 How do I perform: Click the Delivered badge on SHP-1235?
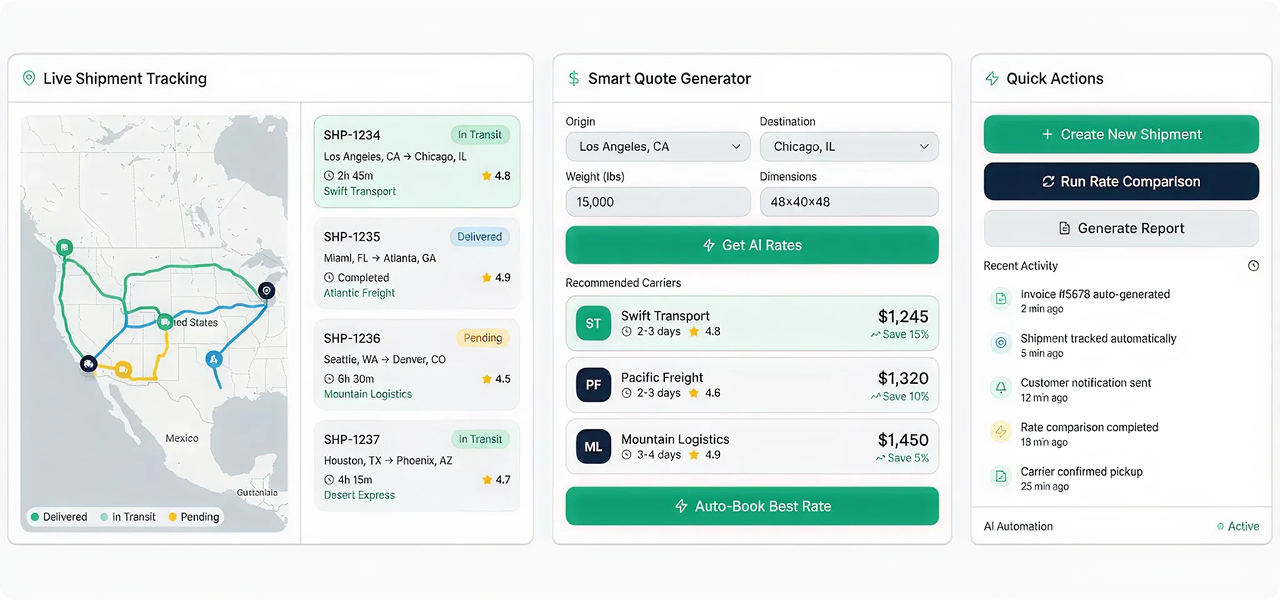pos(480,237)
